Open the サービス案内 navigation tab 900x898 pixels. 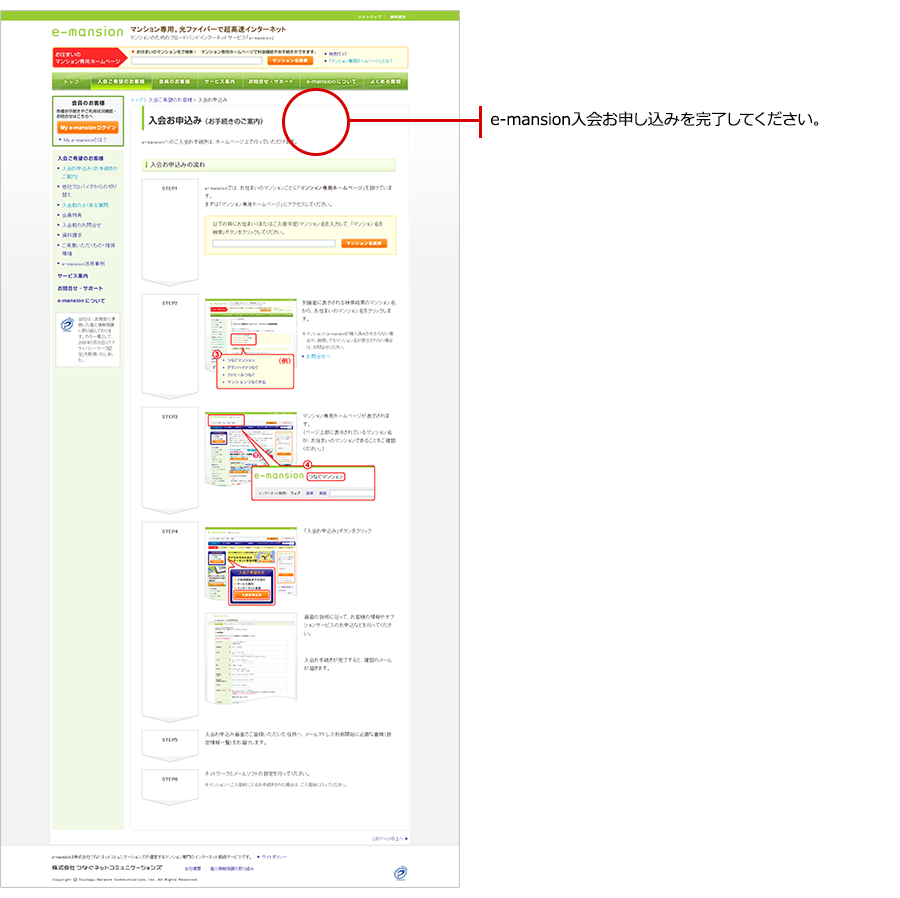coord(220,81)
